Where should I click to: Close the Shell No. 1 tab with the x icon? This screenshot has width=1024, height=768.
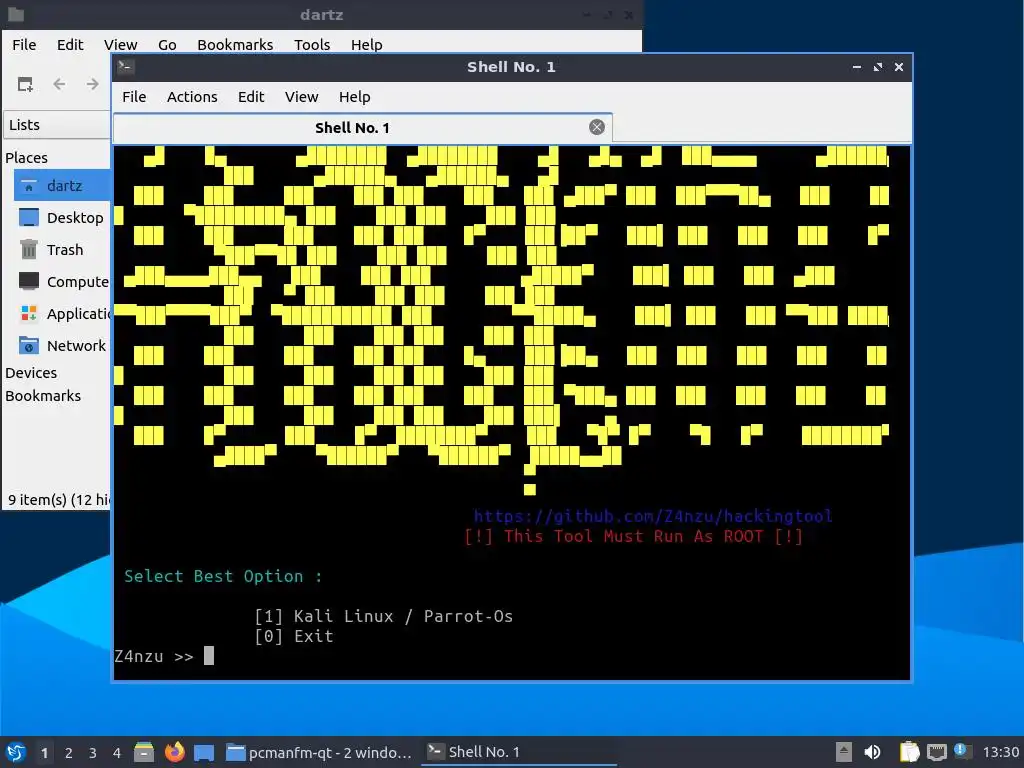click(x=596, y=127)
